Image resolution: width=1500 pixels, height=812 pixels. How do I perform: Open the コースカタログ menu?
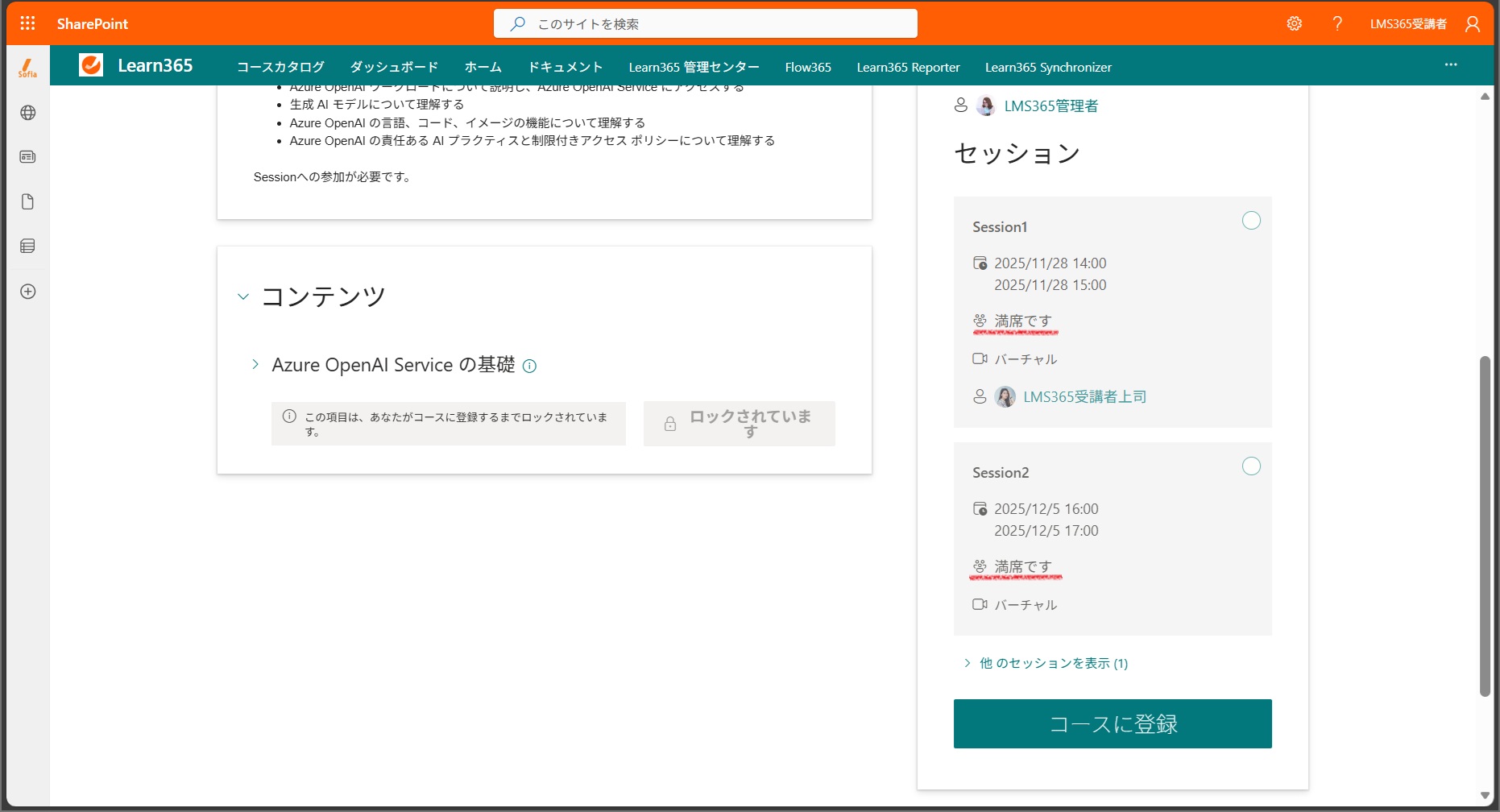tap(280, 67)
